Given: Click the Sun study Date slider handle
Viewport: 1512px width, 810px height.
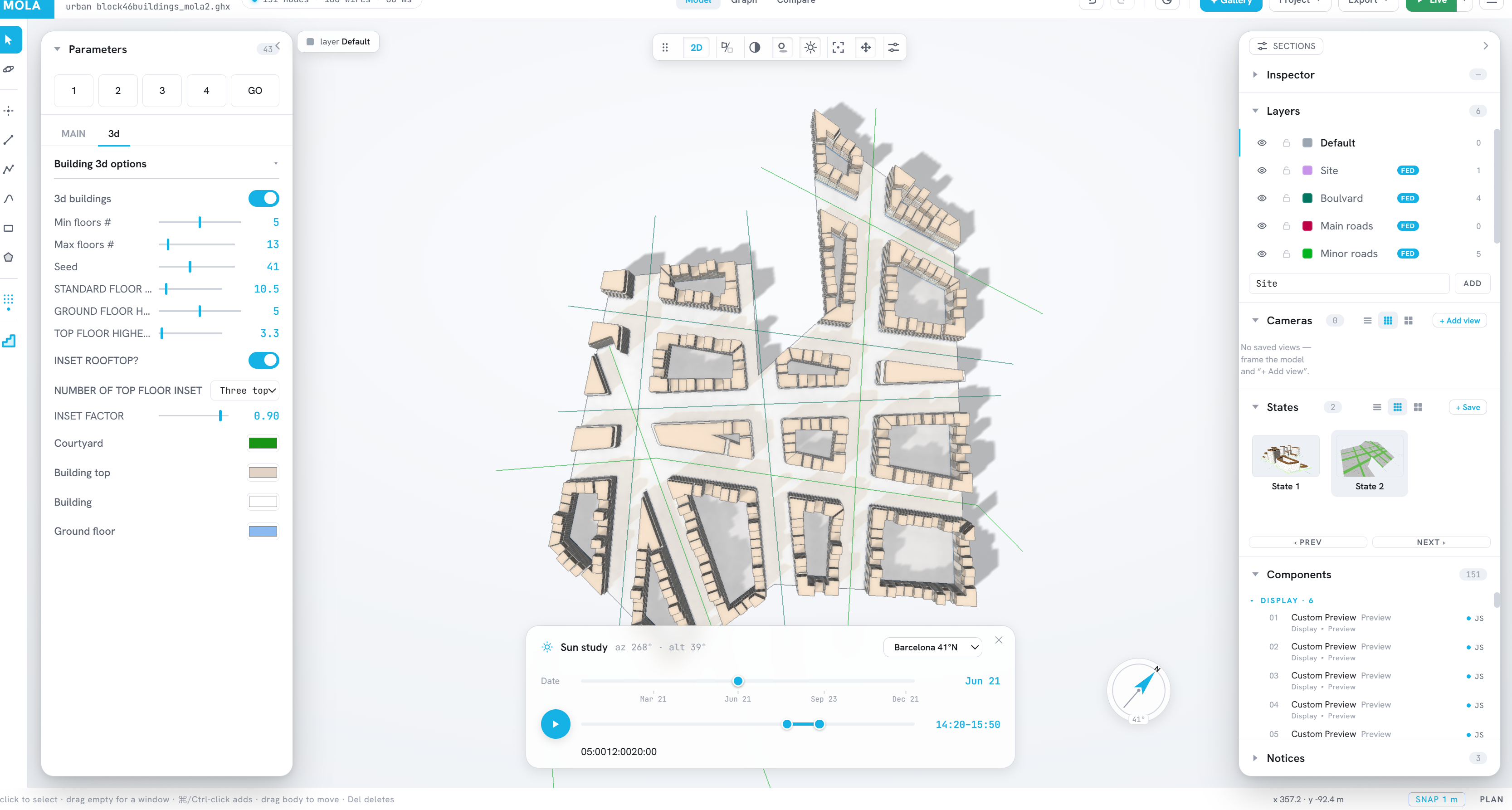Looking at the screenshot, I should (x=738, y=681).
